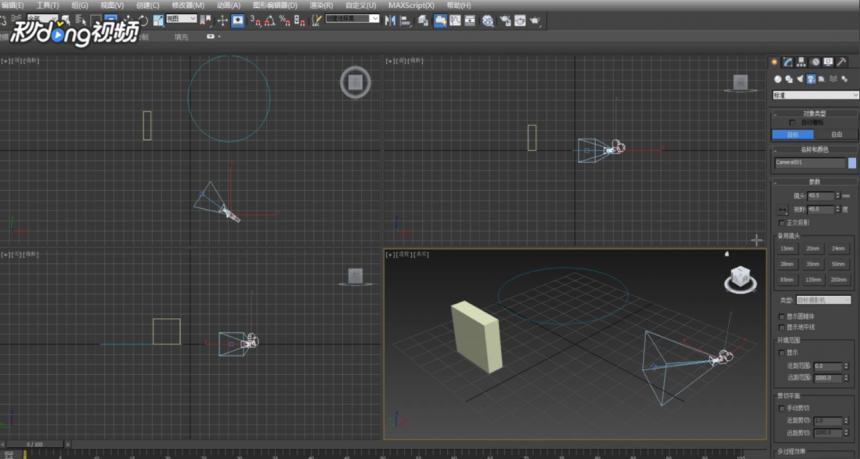Open the 创建(C) menu
The image size is (860, 459).
[x=148, y=5]
